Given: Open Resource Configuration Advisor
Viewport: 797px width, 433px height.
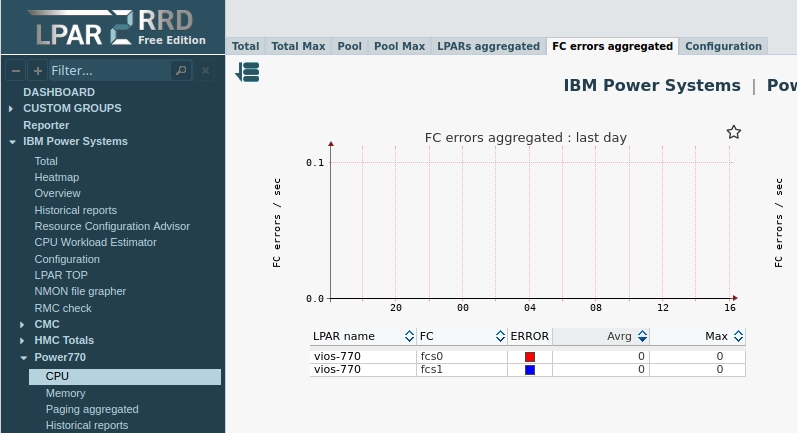Looking at the screenshot, I should click(112, 227).
